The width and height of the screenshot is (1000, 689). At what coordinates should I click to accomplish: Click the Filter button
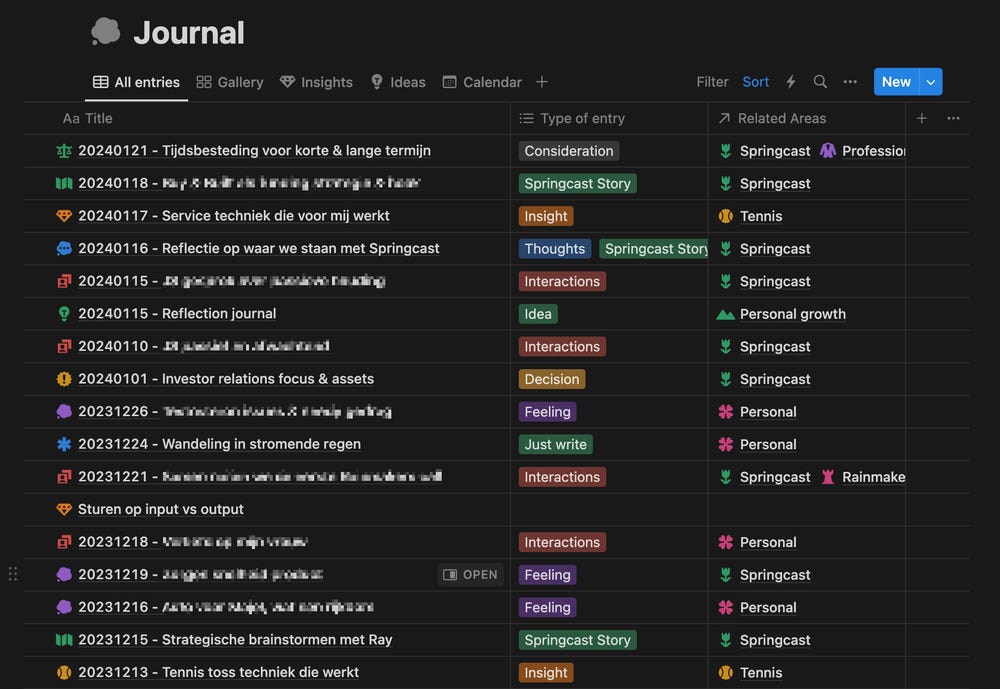click(x=712, y=82)
